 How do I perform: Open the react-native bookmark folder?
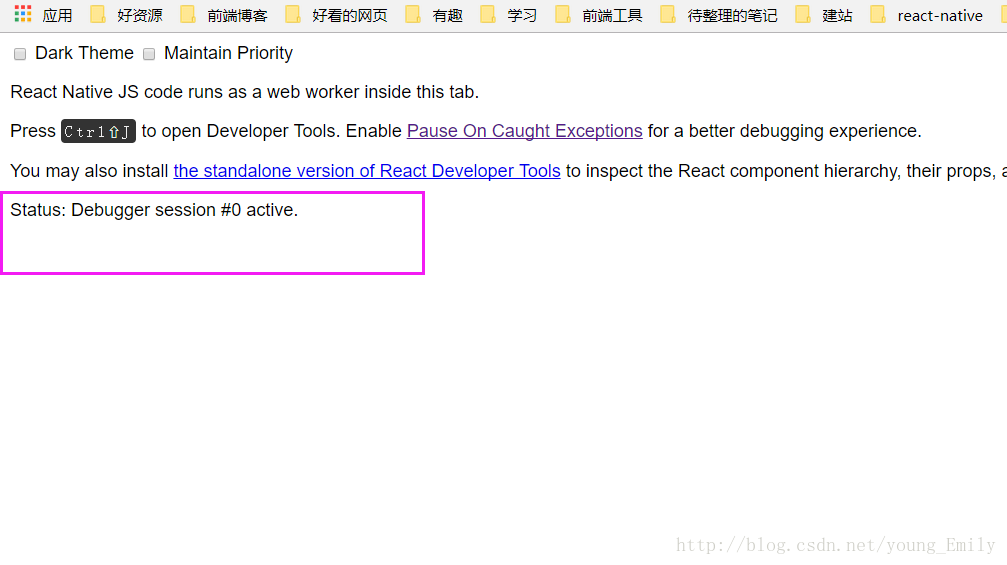tap(926, 15)
